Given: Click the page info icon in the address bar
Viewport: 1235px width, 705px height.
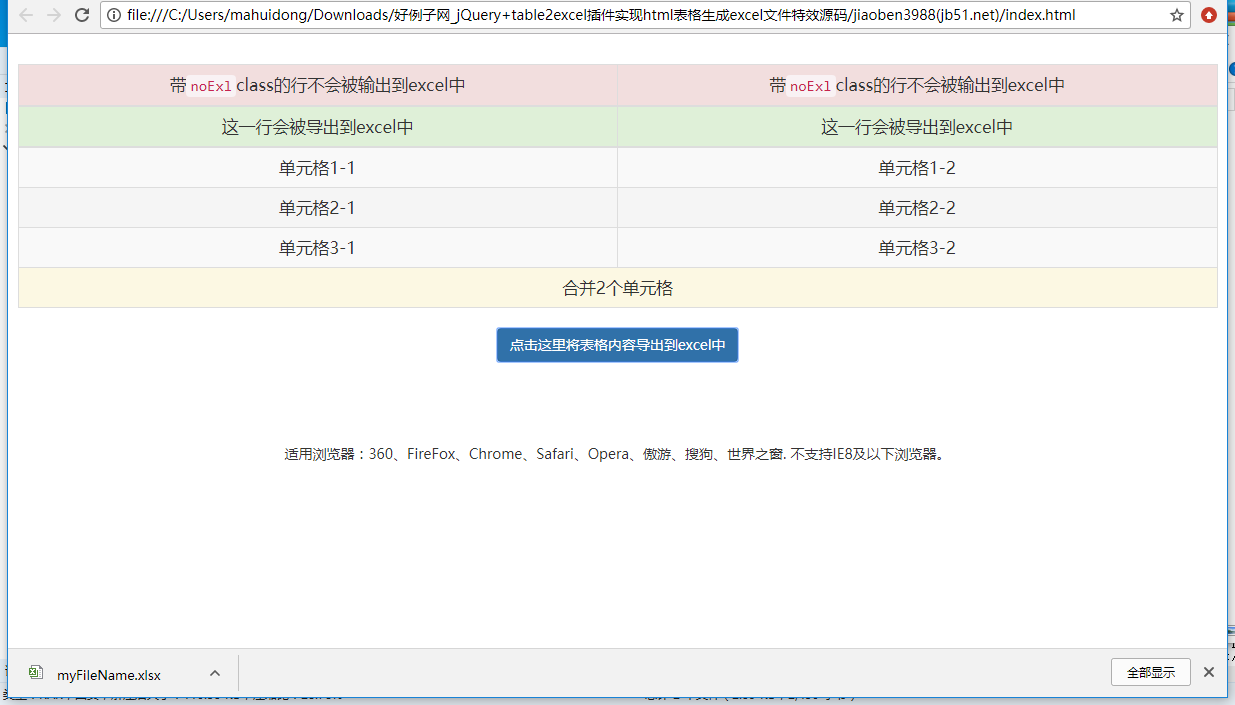Looking at the screenshot, I should click(x=114, y=15).
